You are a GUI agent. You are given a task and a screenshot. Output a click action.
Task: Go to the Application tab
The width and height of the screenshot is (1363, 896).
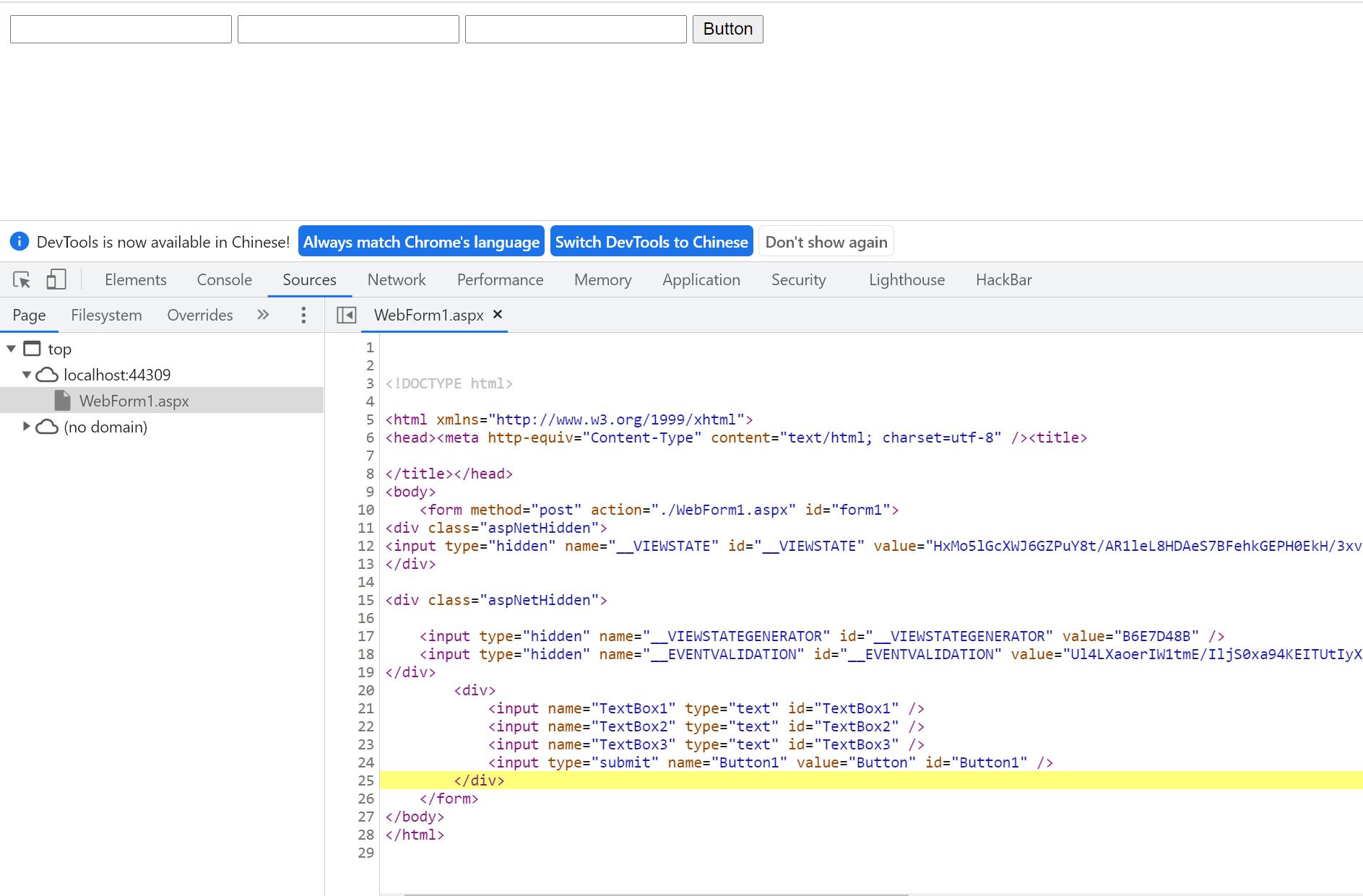(x=701, y=279)
